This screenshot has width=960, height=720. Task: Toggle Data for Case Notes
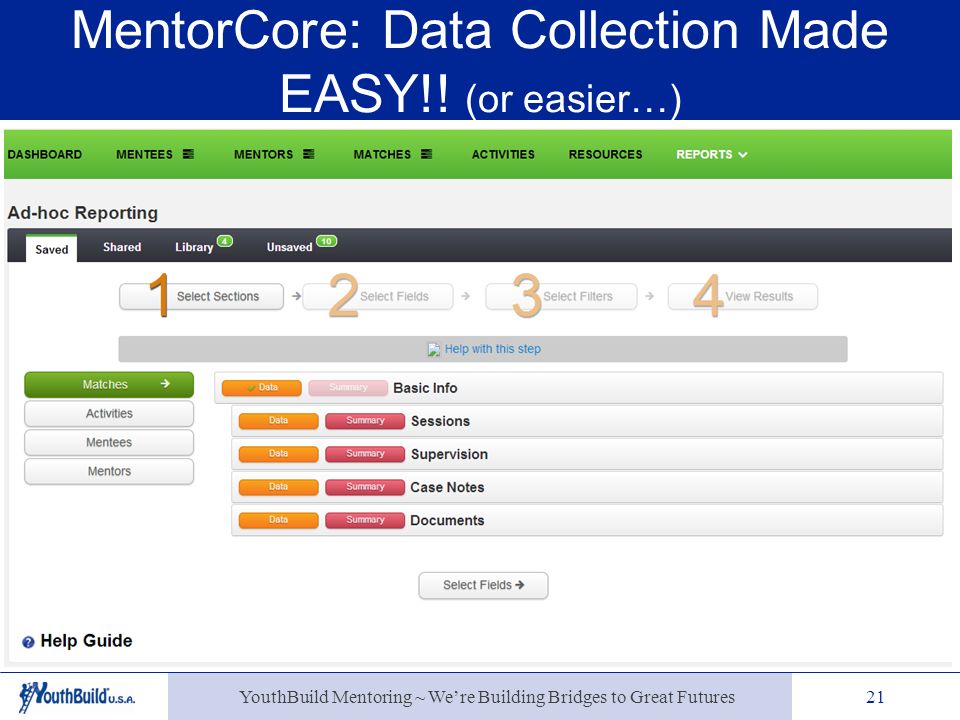click(x=279, y=487)
